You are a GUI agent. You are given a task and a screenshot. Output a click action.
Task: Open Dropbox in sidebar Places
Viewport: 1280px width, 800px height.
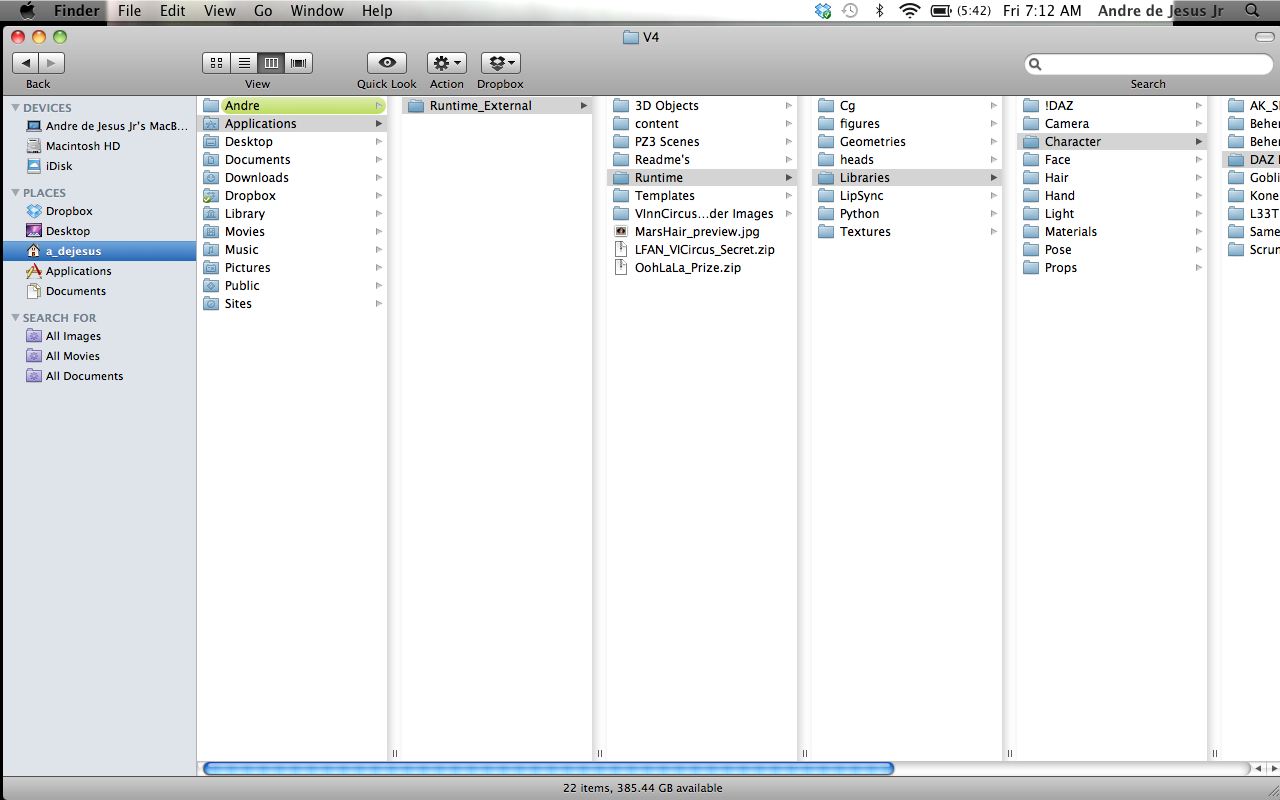tap(99, 211)
